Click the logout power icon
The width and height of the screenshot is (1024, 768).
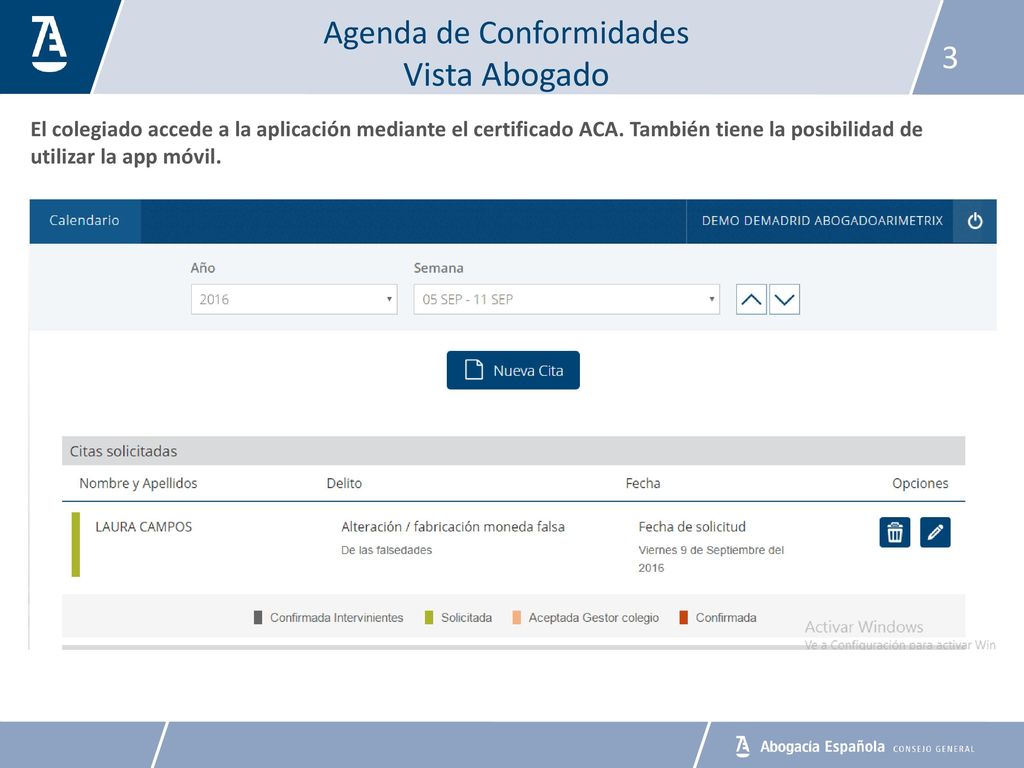tap(974, 221)
